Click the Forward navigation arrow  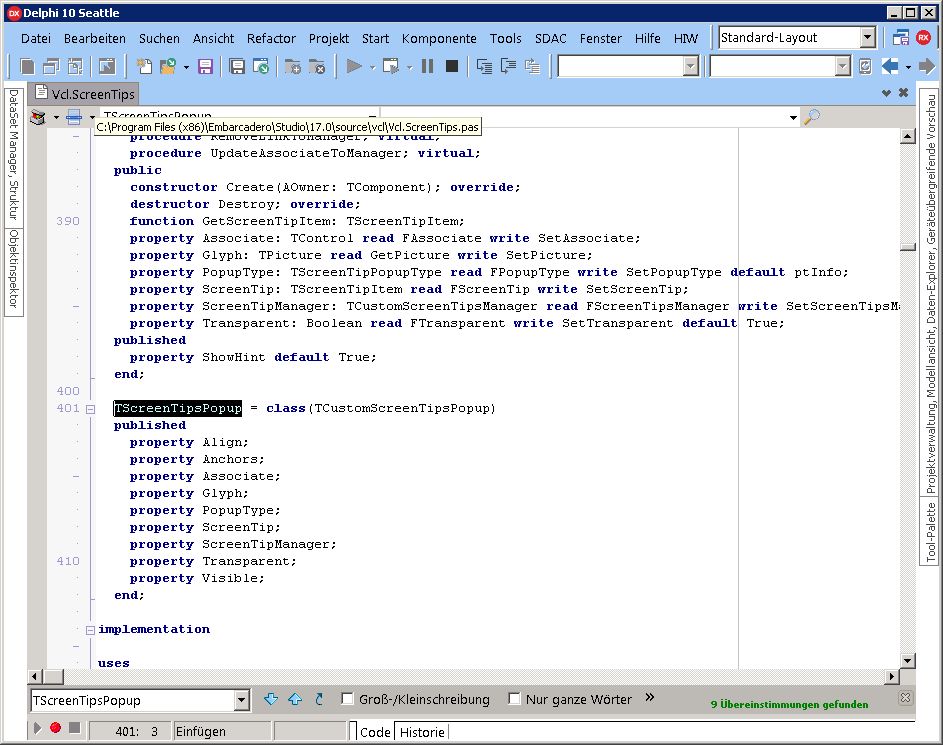927,66
